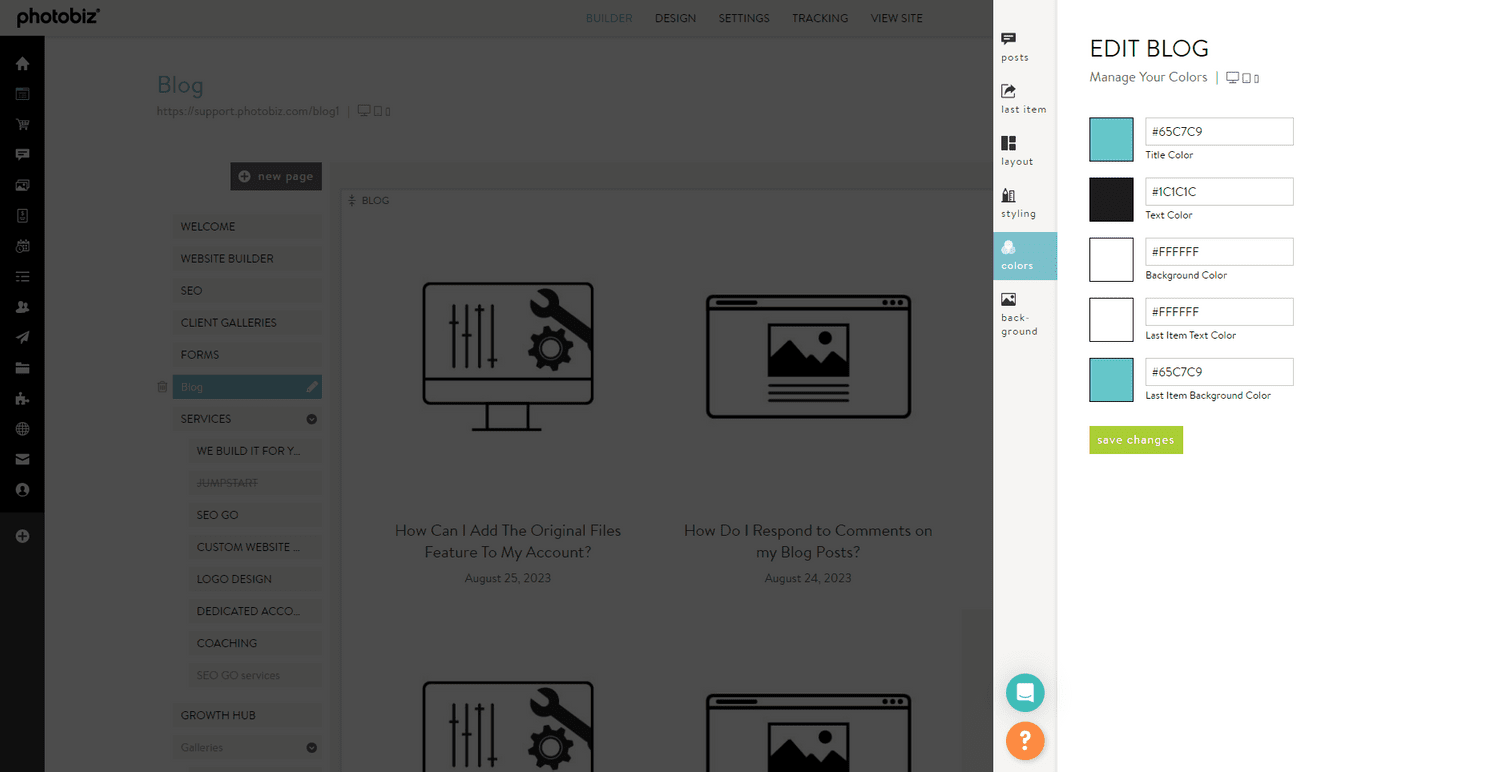Switch to desktop preview in Manage Your Colors
The height and width of the screenshot is (772, 1500).
(1231, 77)
